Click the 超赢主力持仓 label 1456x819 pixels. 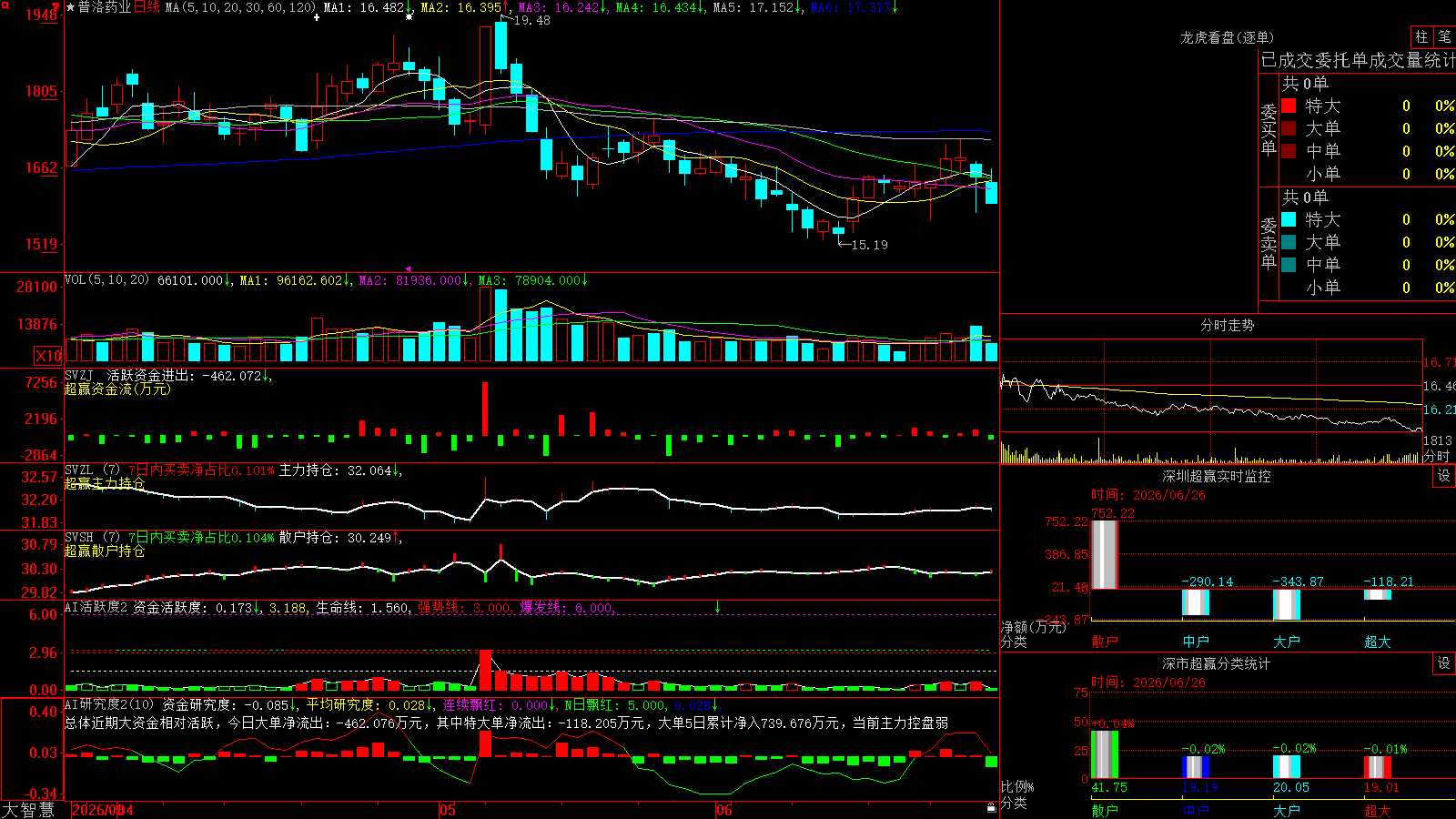(105, 483)
